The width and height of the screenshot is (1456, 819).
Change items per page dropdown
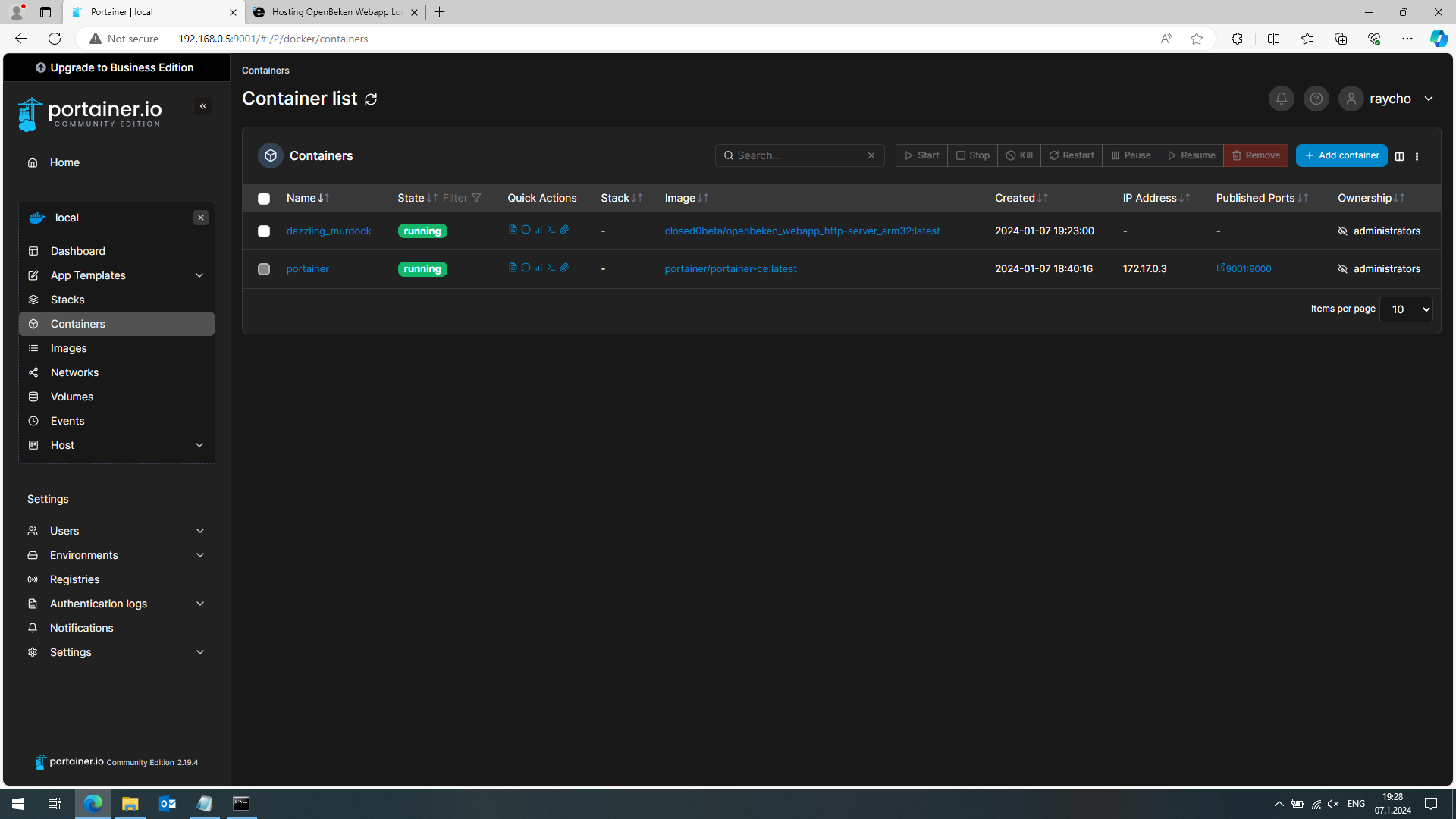(x=1406, y=309)
